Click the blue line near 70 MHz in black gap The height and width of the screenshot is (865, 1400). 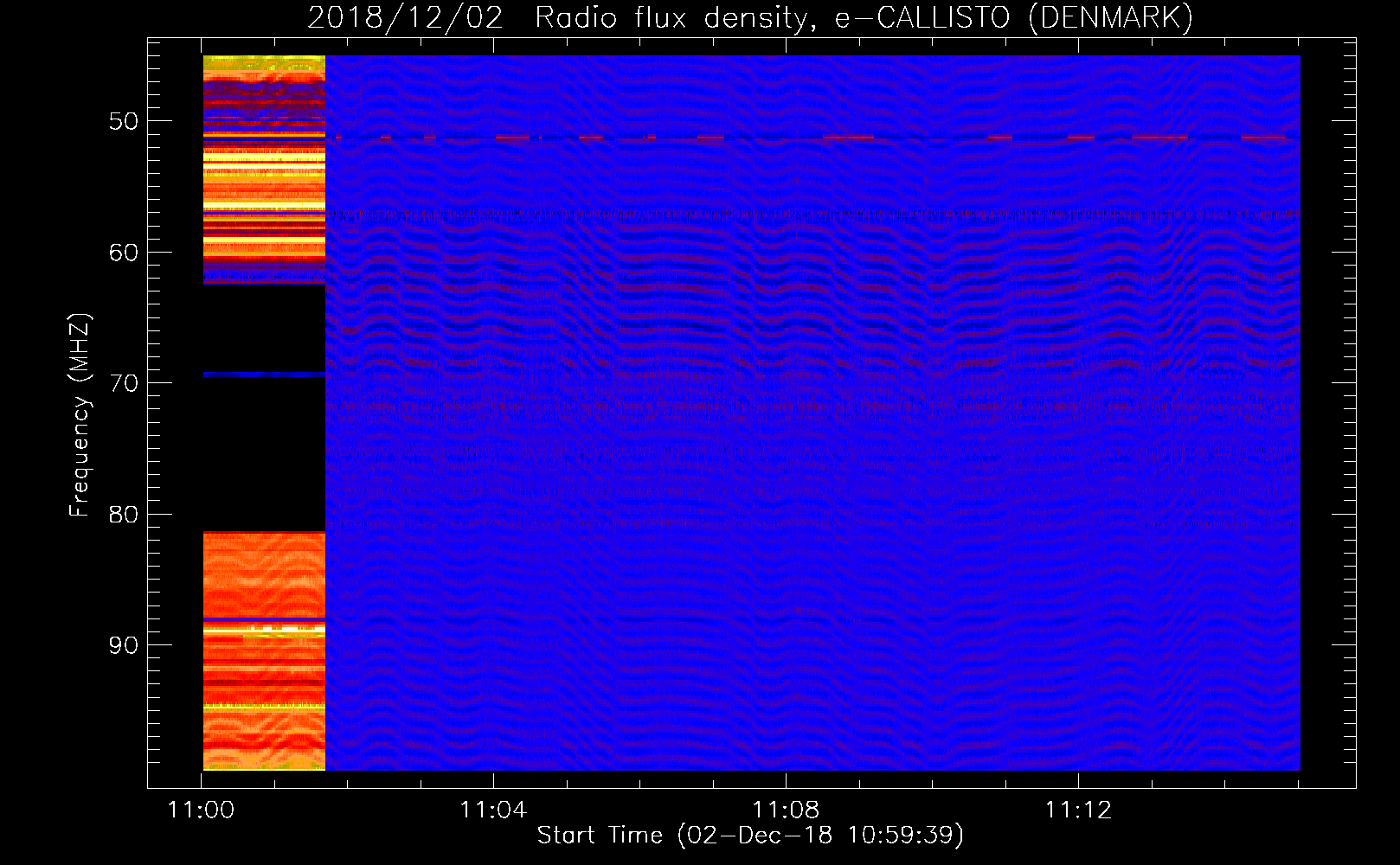point(264,375)
